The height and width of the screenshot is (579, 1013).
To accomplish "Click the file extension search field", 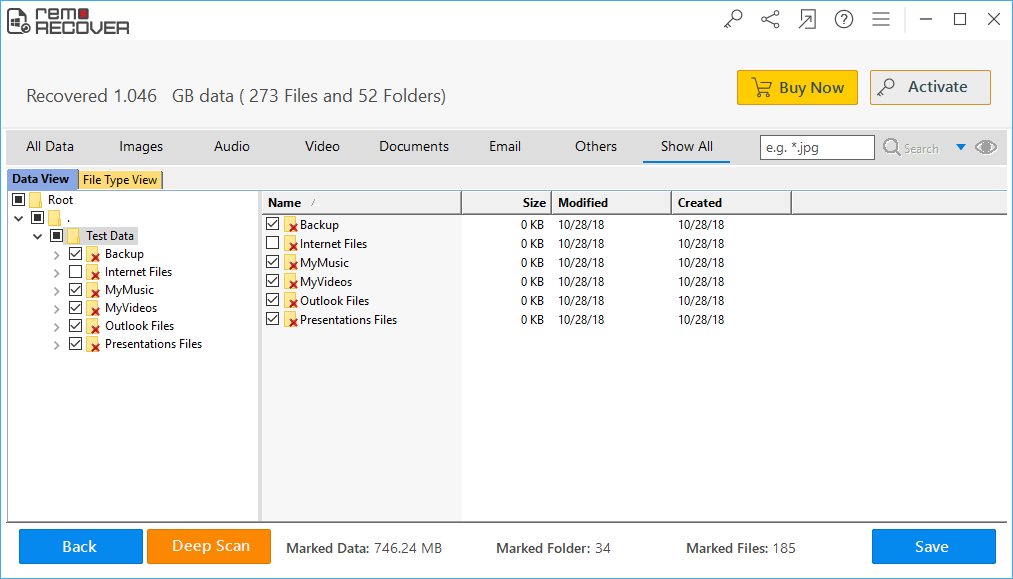I will (x=816, y=147).
